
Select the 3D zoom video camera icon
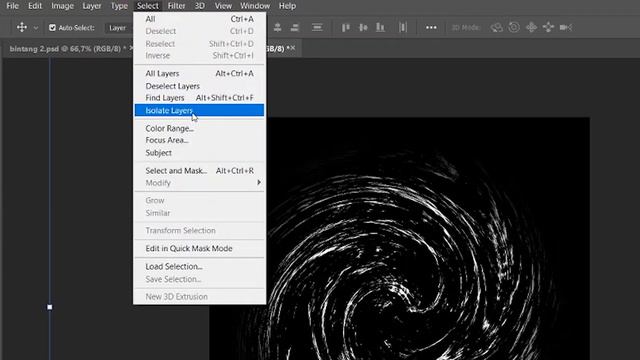pyautogui.click(x=566, y=27)
